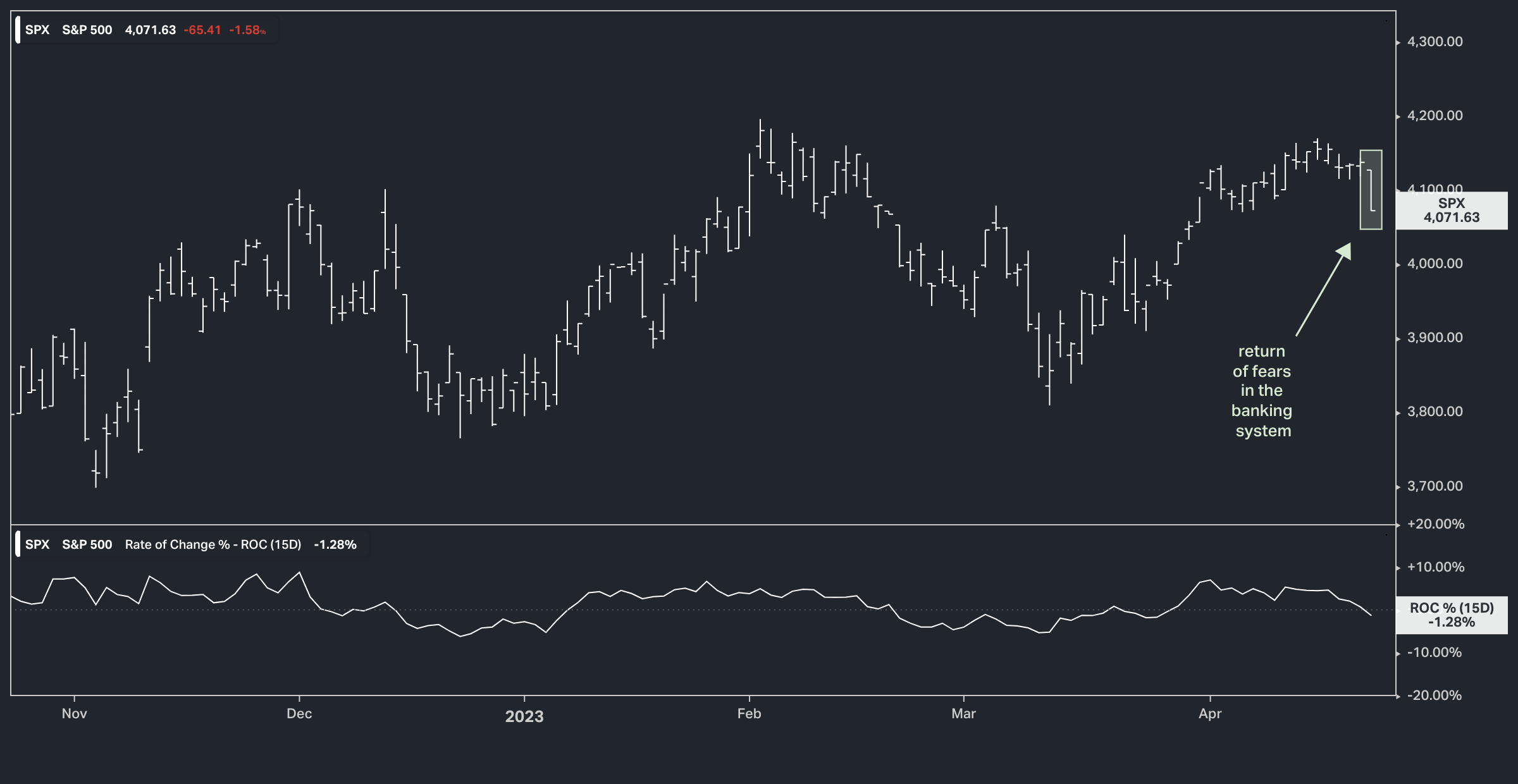Click the Dec label on time axis
This screenshot has width=1518, height=784.
tap(299, 714)
